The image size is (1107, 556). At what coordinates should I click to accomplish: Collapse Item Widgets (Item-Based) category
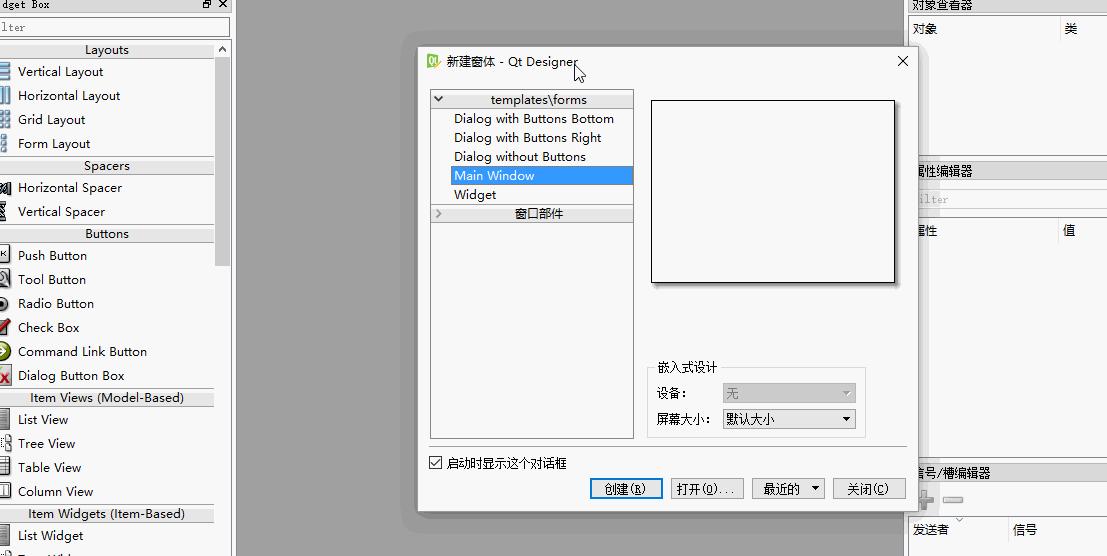point(107,514)
